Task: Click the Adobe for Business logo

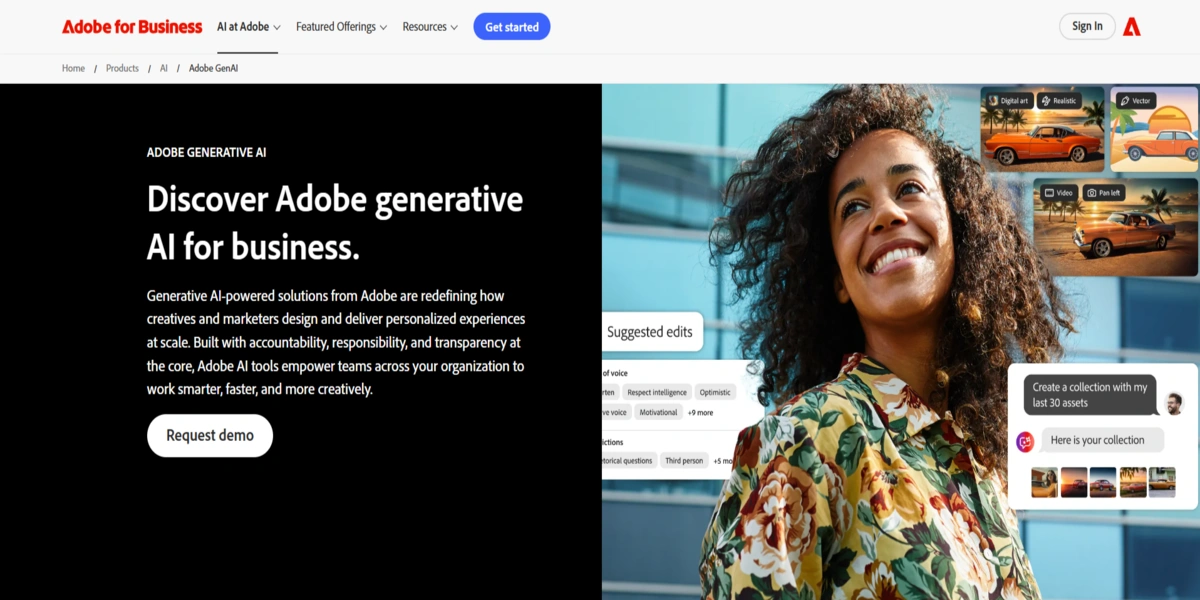Action: click(x=132, y=27)
